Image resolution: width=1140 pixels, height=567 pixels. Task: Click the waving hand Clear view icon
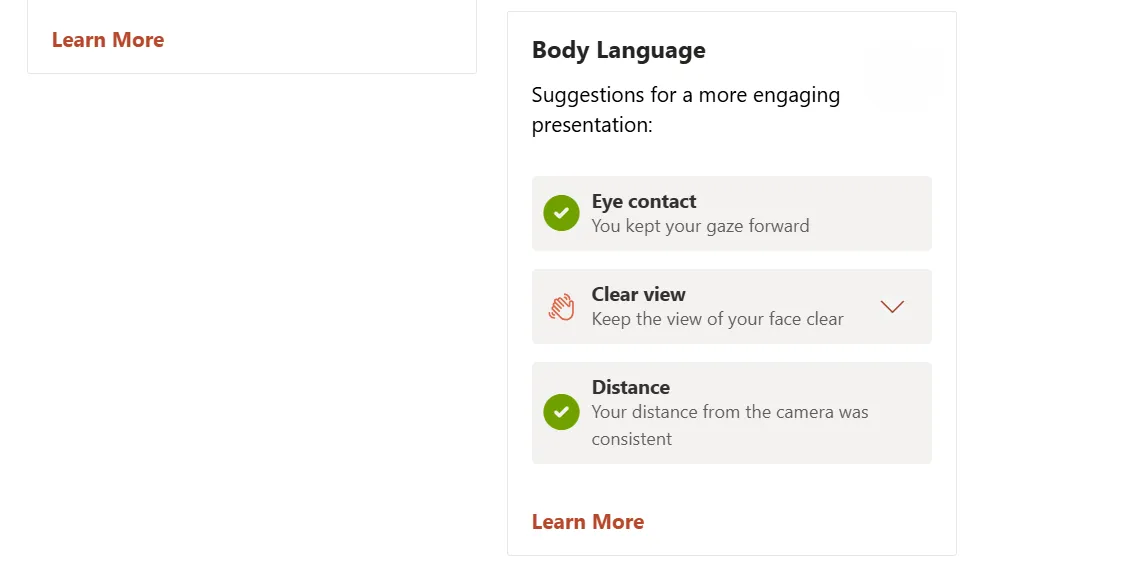pyautogui.click(x=561, y=307)
